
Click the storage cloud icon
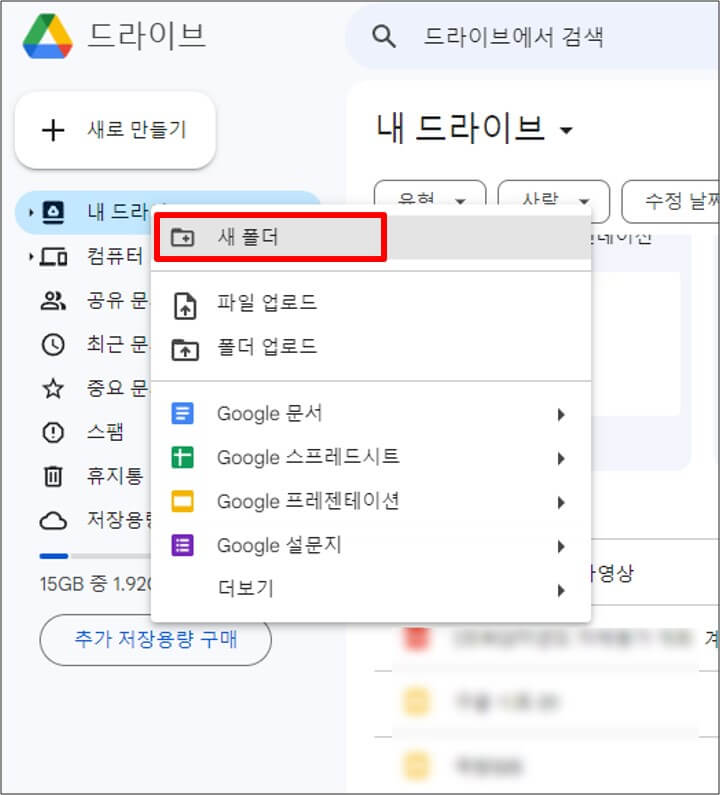click(x=53, y=521)
